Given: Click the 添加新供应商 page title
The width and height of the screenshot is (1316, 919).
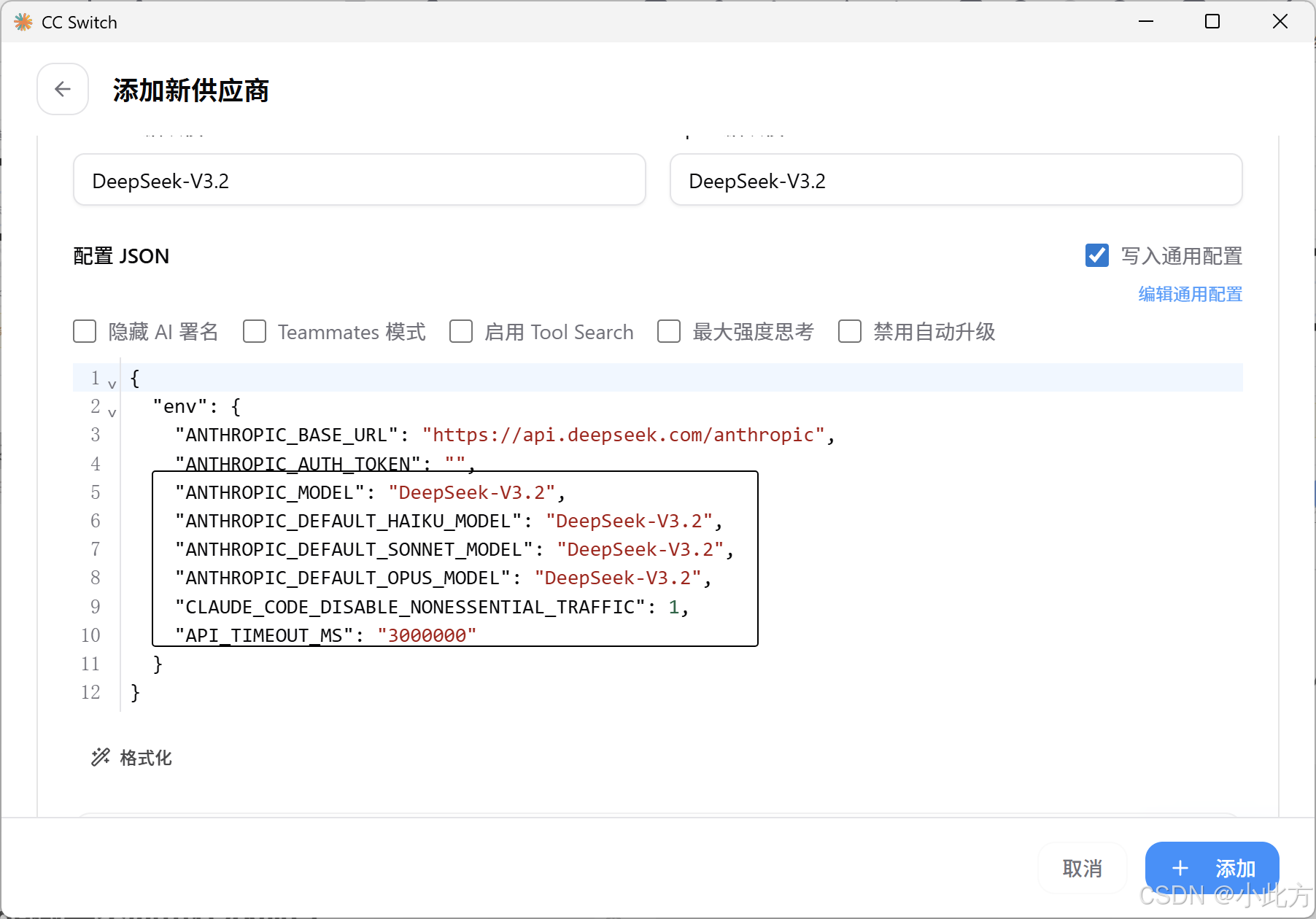Looking at the screenshot, I should (x=191, y=90).
